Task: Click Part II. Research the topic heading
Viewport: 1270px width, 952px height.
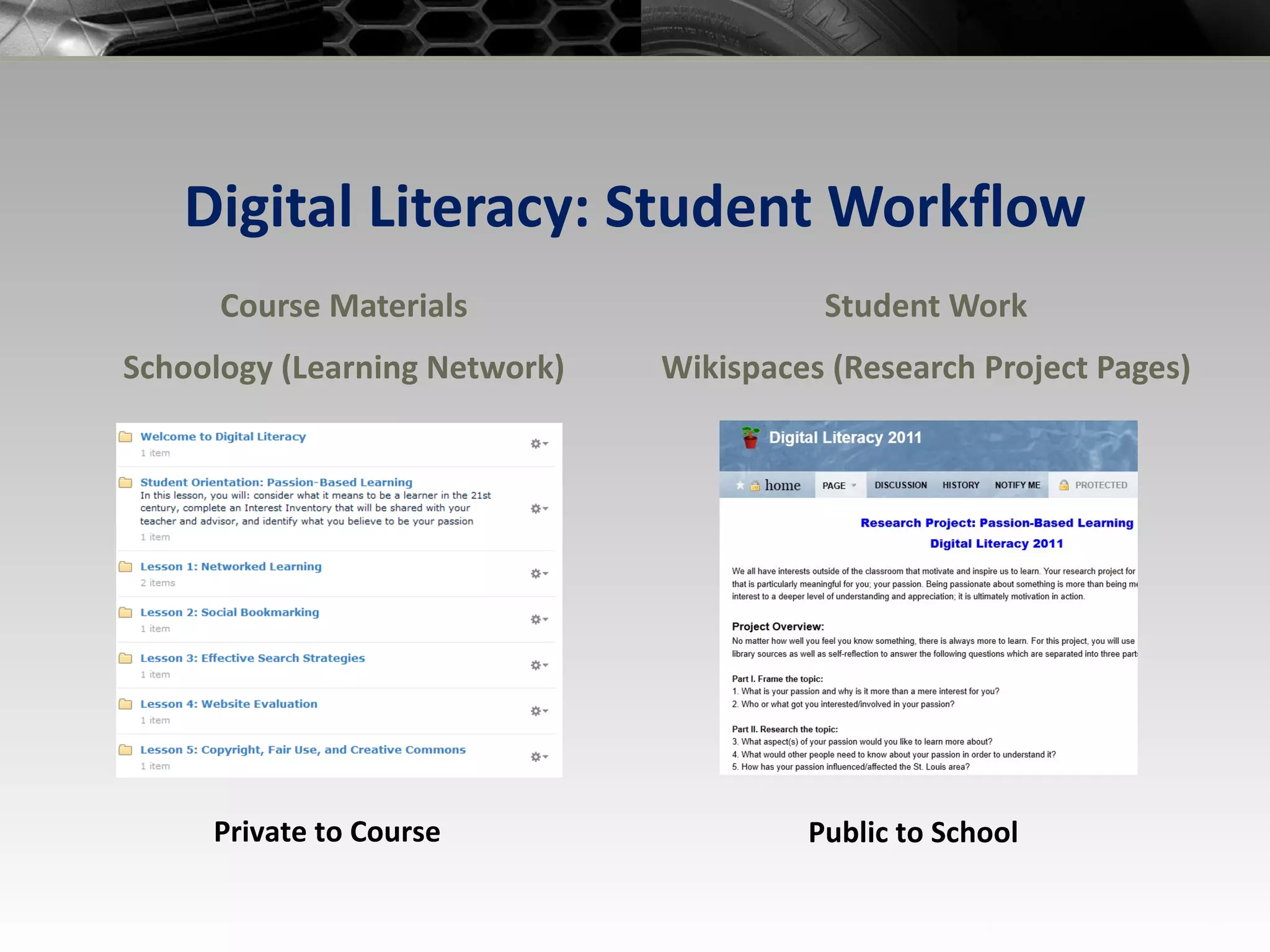Action: [x=785, y=729]
